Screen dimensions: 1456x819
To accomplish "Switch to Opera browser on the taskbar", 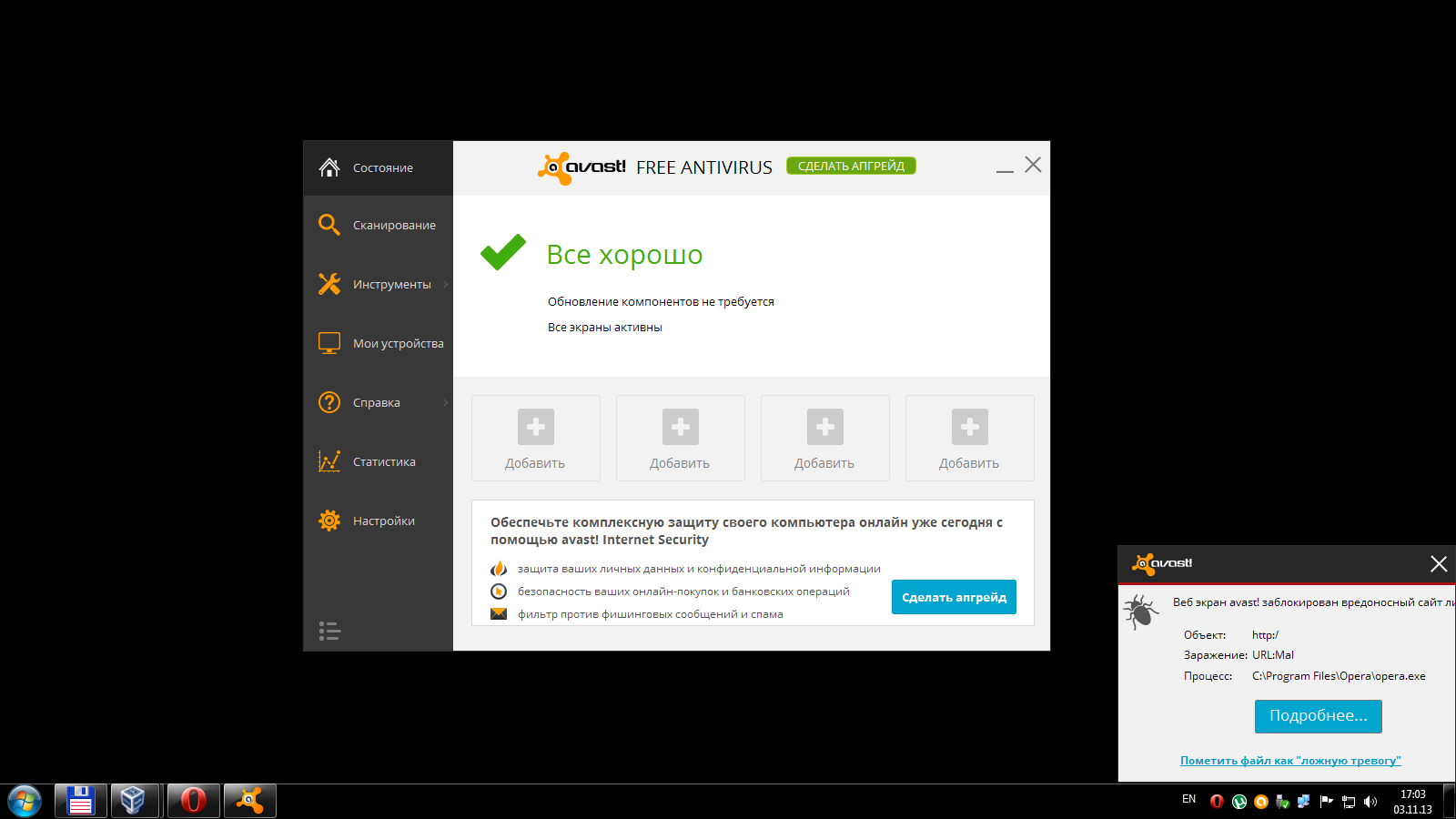I will [x=193, y=801].
